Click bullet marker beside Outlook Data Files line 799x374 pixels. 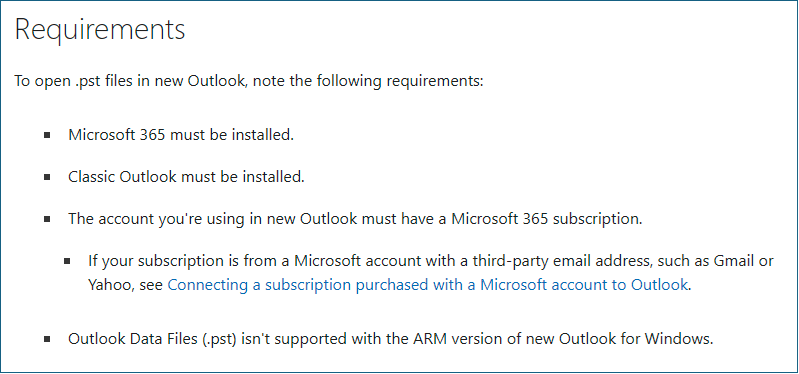pos(47,339)
